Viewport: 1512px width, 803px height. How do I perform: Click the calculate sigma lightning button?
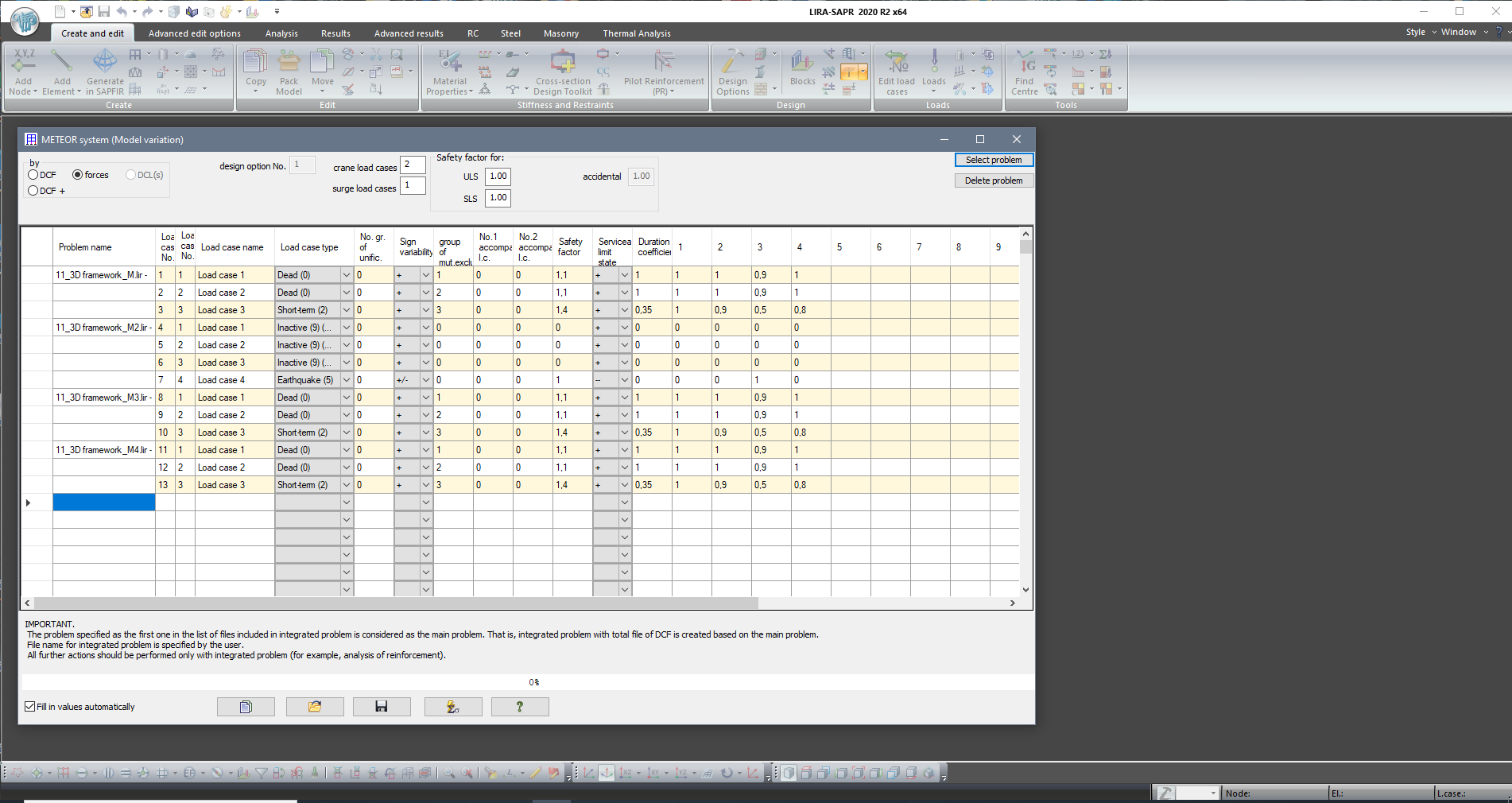click(x=453, y=707)
